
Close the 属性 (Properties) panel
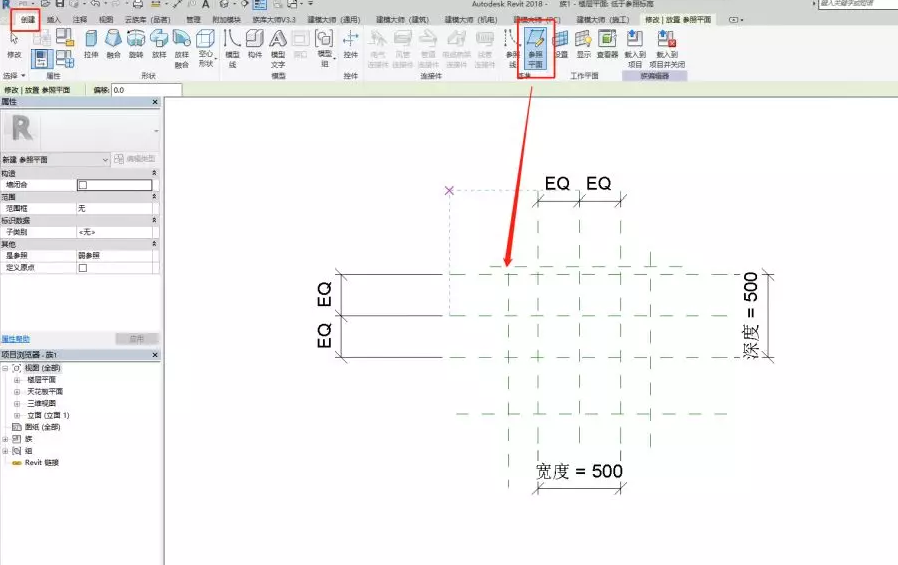pyautogui.click(x=155, y=102)
